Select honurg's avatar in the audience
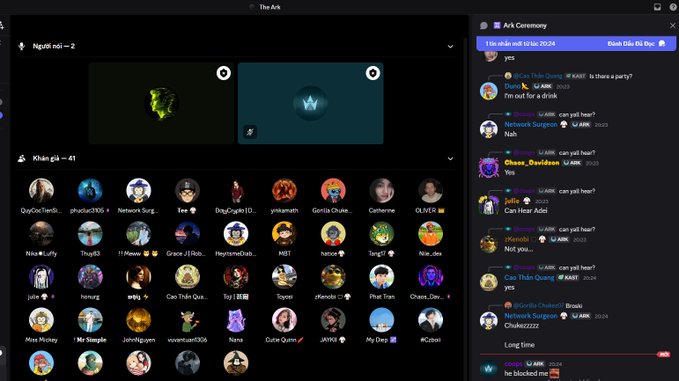Screen dimensions: 679x381 tap(90, 277)
